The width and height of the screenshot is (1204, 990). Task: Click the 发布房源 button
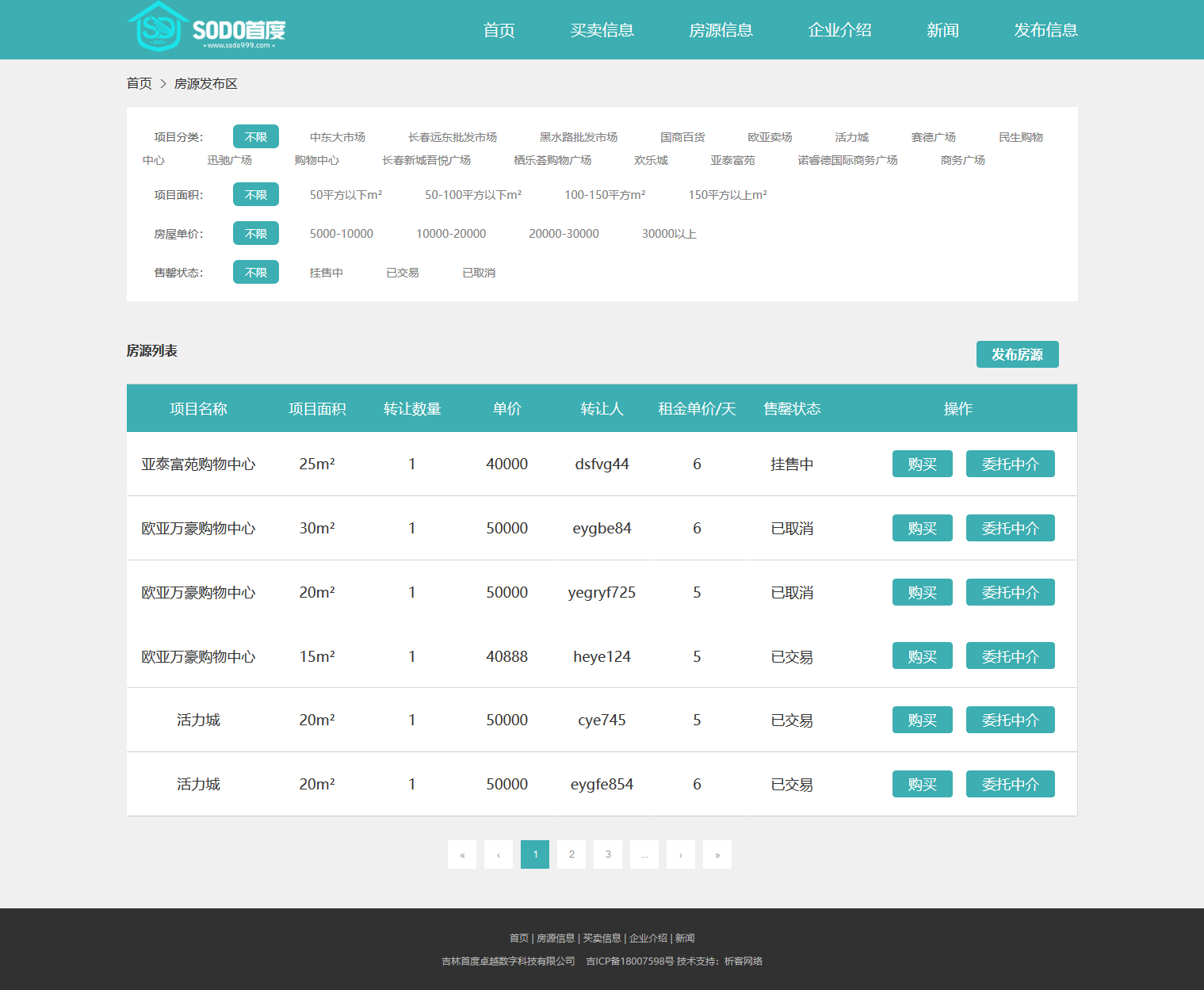tap(1017, 354)
